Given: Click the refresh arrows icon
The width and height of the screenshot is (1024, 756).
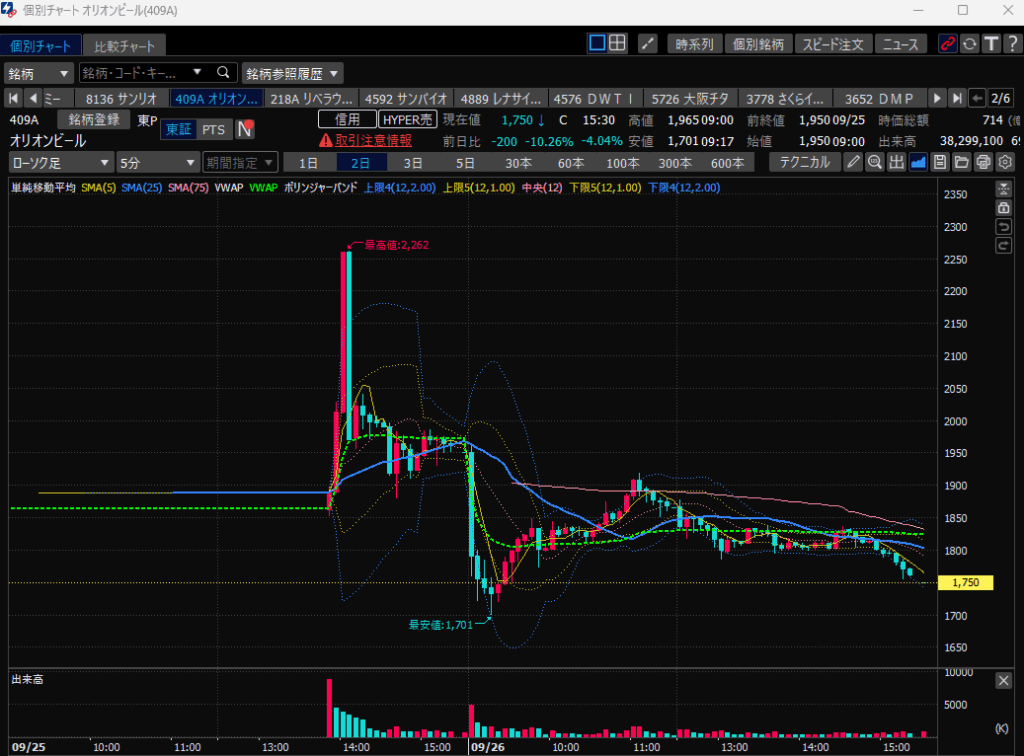Looking at the screenshot, I should (969, 44).
